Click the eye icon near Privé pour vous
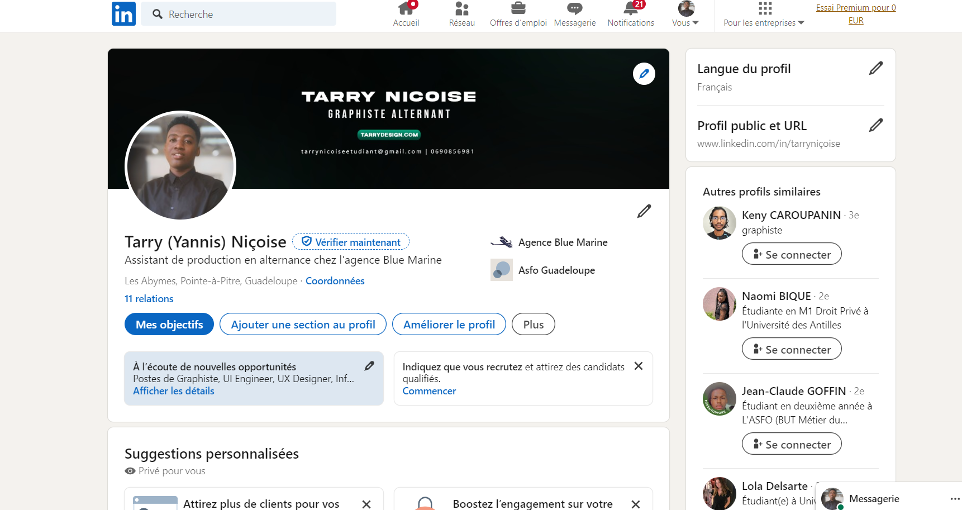The height and width of the screenshot is (510, 962). point(130,471)
